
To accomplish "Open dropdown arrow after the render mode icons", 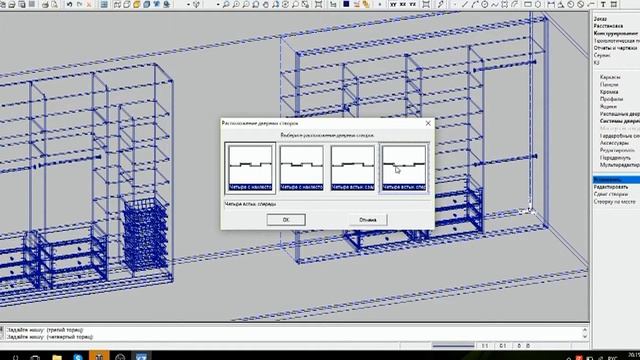I will [188, 4].
